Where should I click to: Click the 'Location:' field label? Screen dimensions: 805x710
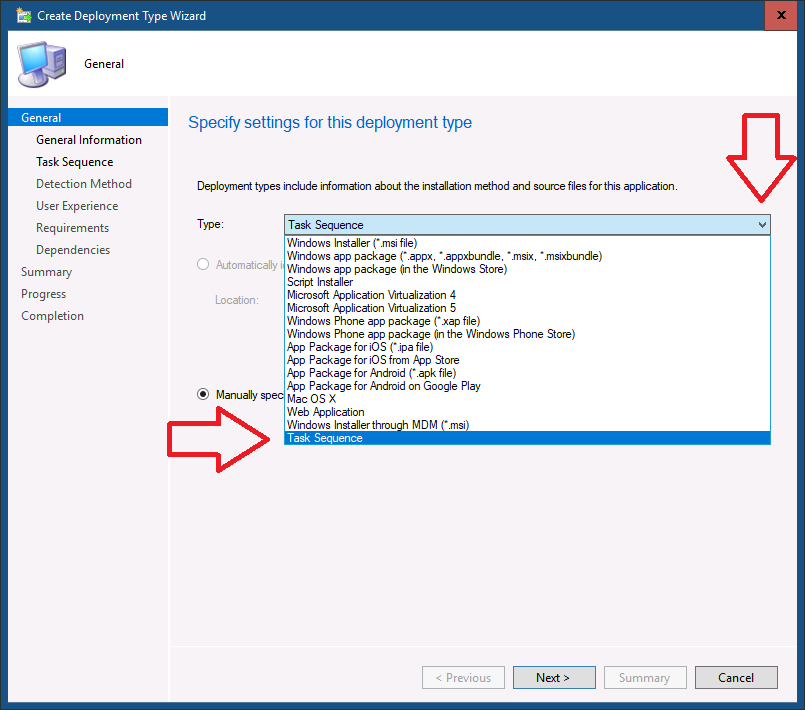[x=237, y=300]
